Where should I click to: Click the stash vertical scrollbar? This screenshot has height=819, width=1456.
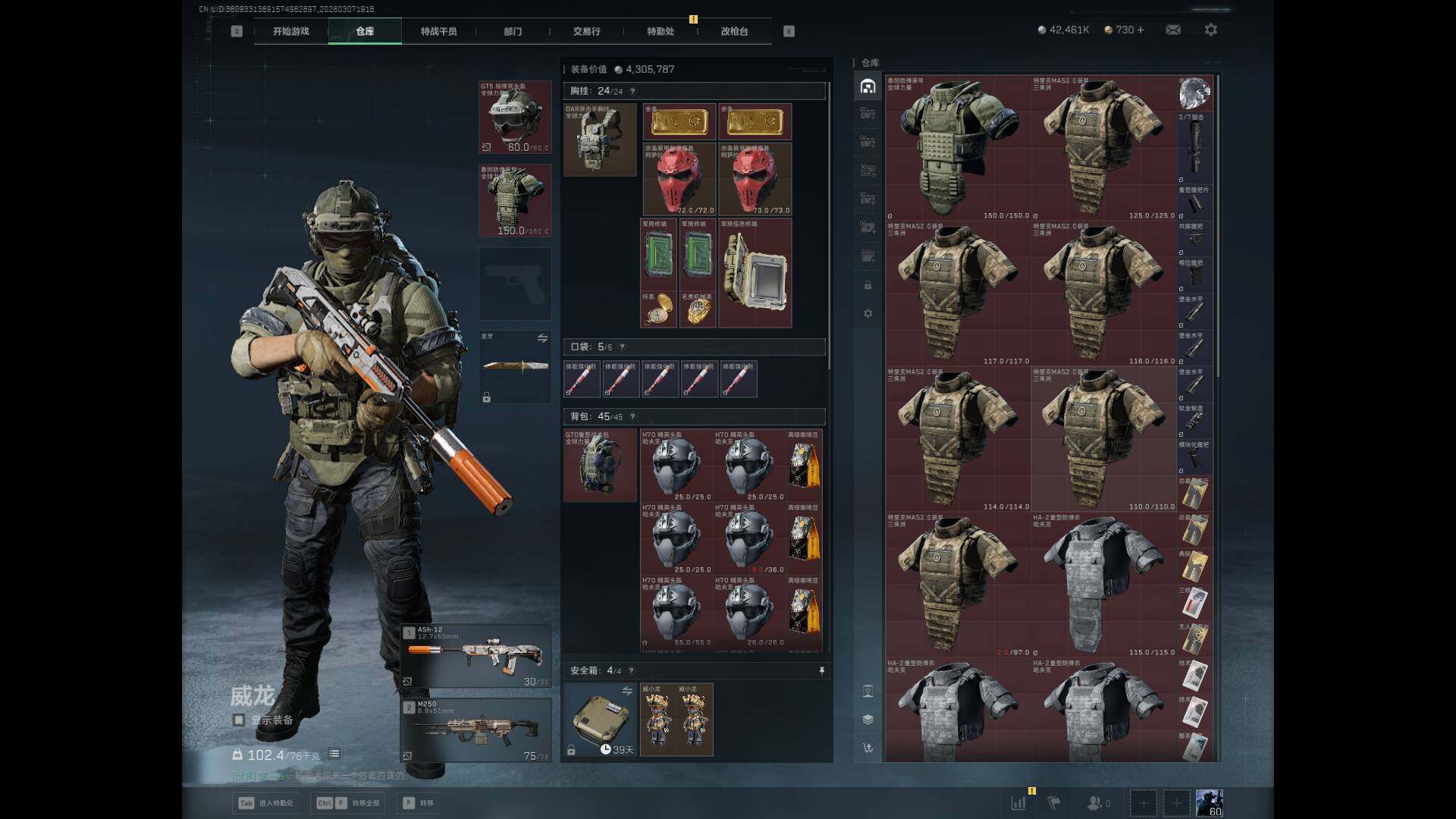[x=1217, y=227]
